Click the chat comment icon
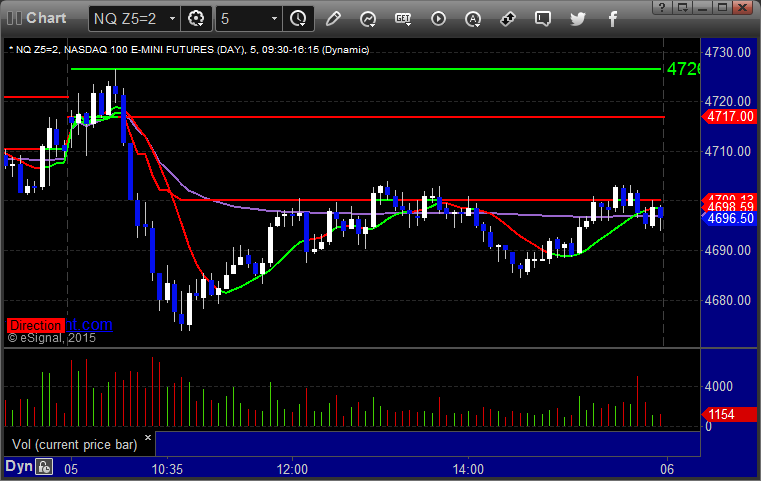761x481 pixels. click(543, 19)
